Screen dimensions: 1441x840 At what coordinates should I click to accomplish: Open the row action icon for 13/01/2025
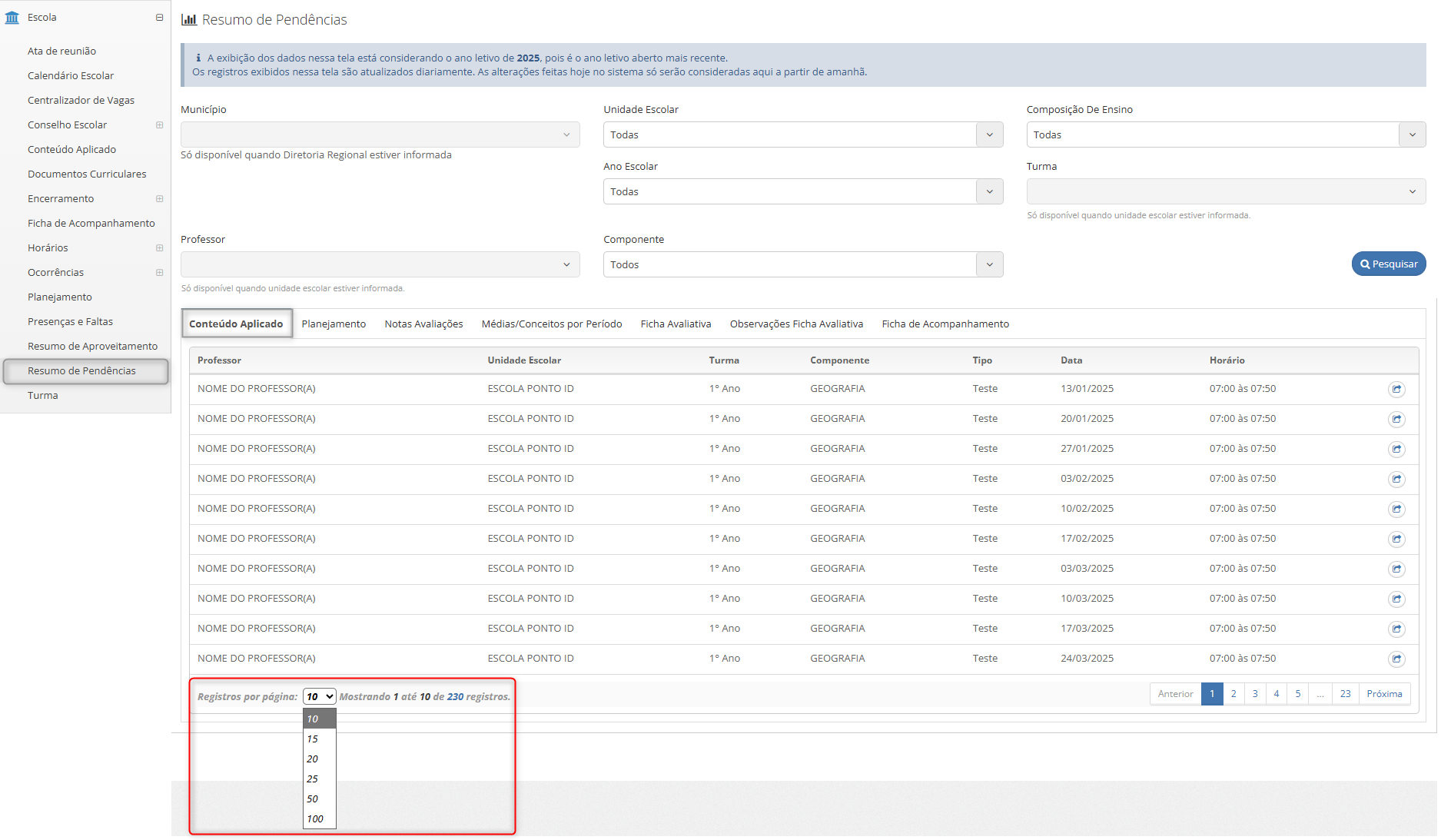pyautogui.click(x=1396, y=389)
